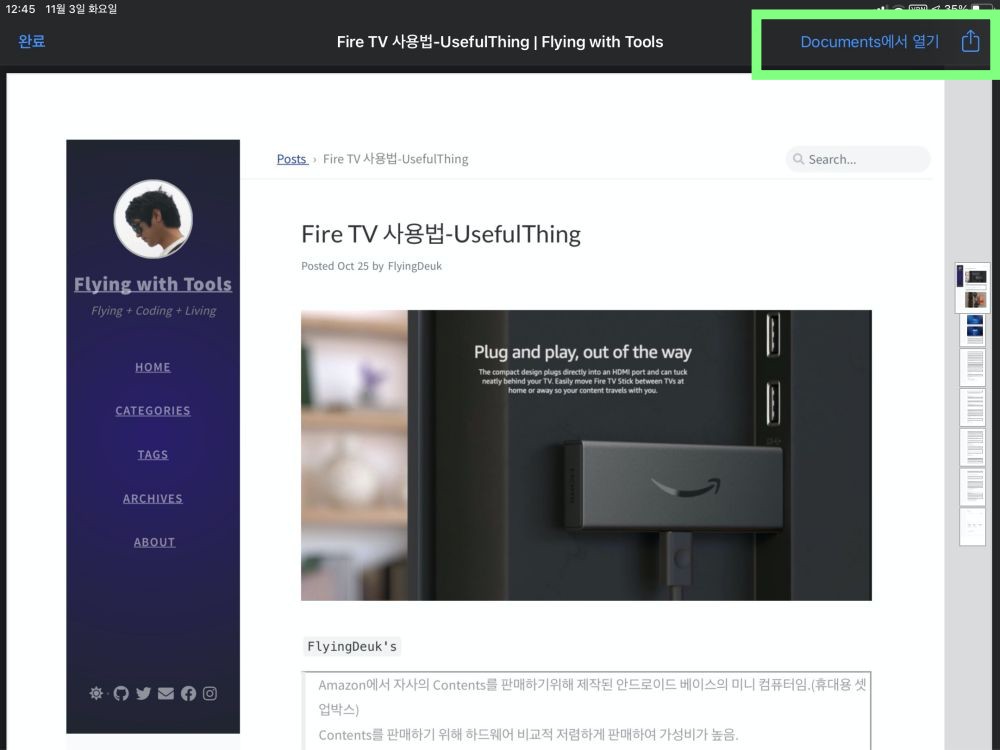Open the GitHub icon link
The height and width of the screenshot is (750, 1000).
tap(121, 693)
